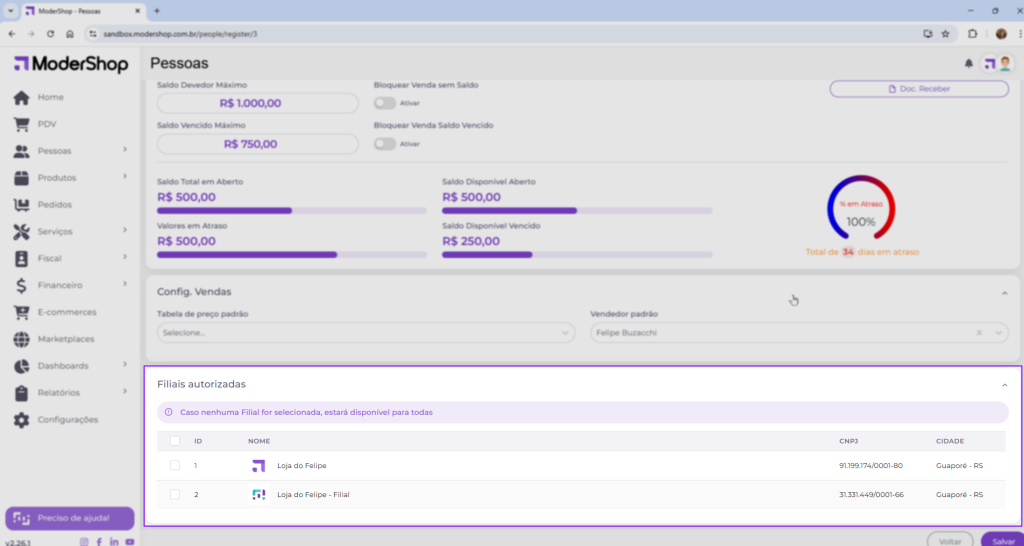Image resolution: width=1024 pixels, height=546 pixels.
Task: Open the LinkedIn icon in footer
Action: tap(114, 541)
